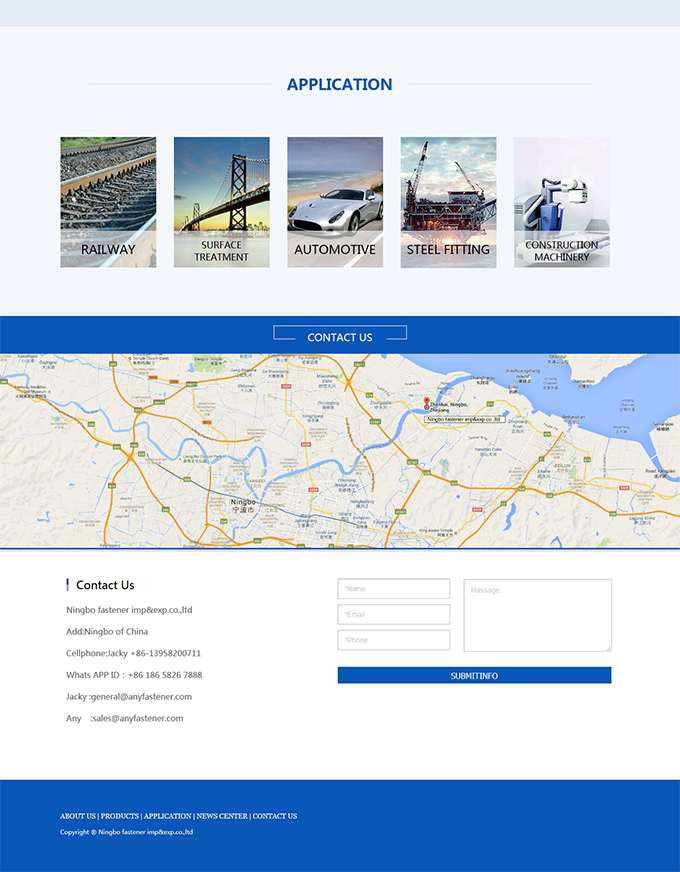Choose the Construction Machinery tile
680x872 pixels.
pyautogui.click(x=561, y=202)
